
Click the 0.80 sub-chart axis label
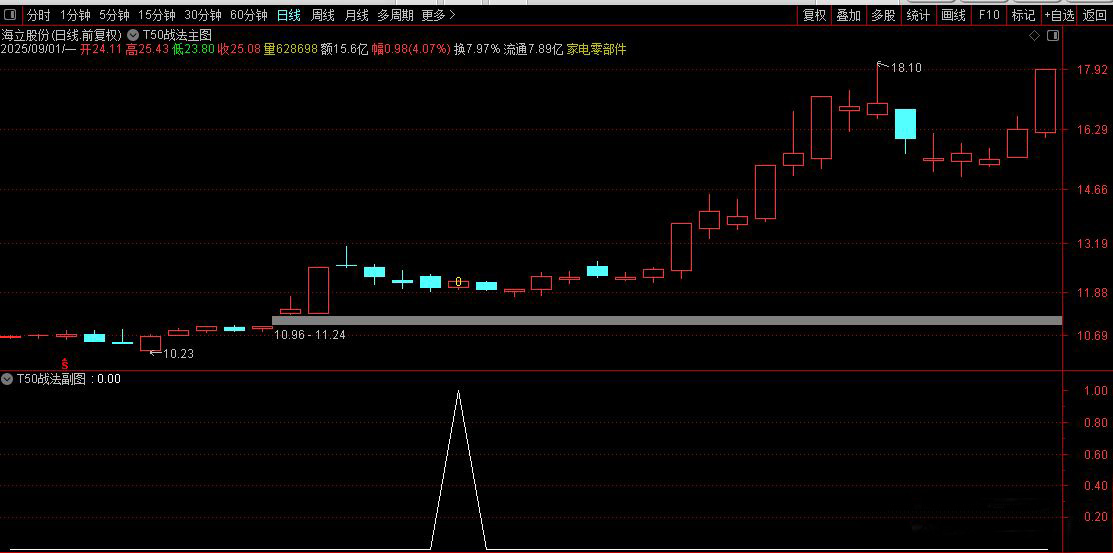pyautogui.click(x=1096, y=422)
